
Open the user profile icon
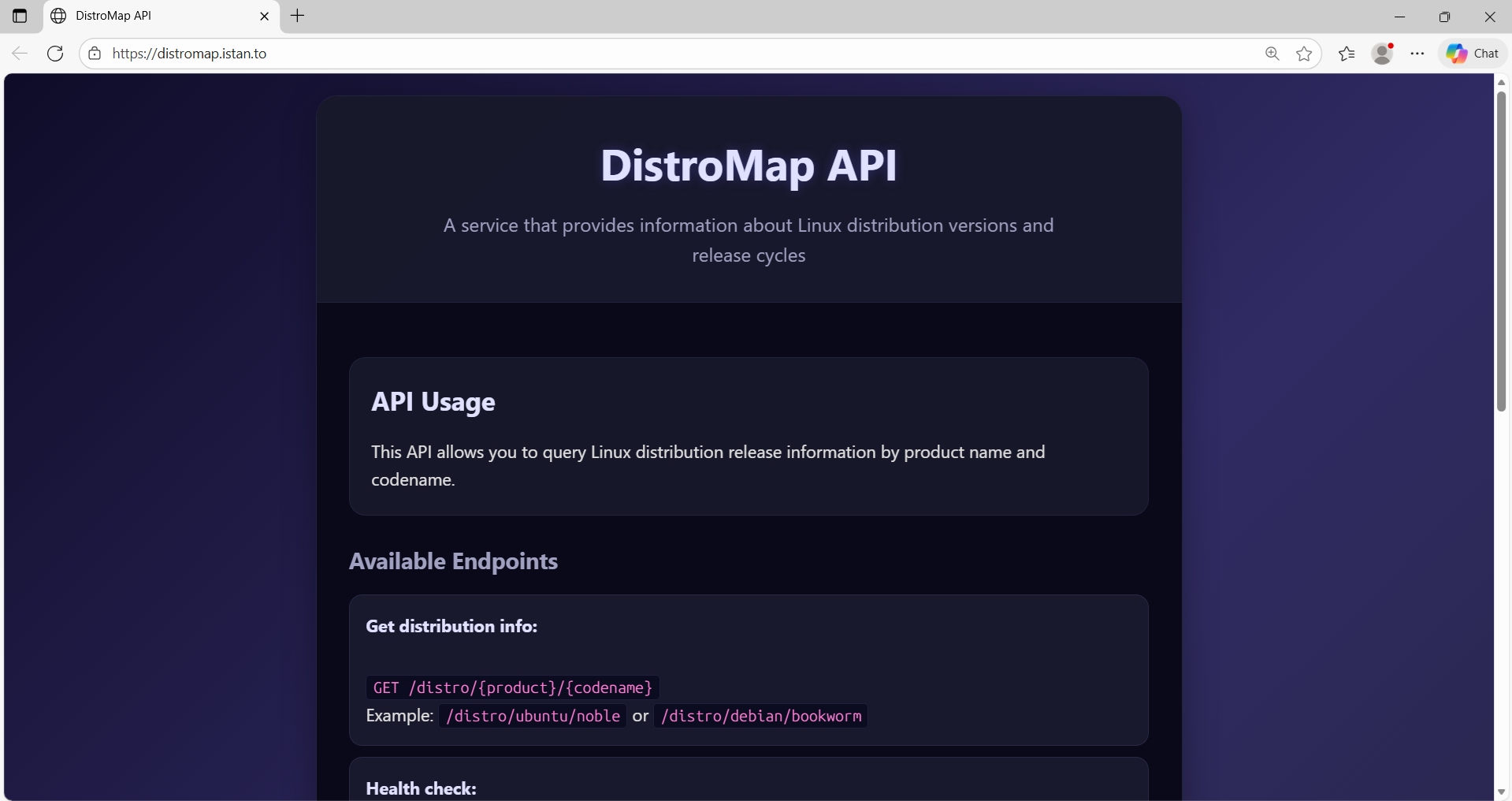coord(1382,54)
